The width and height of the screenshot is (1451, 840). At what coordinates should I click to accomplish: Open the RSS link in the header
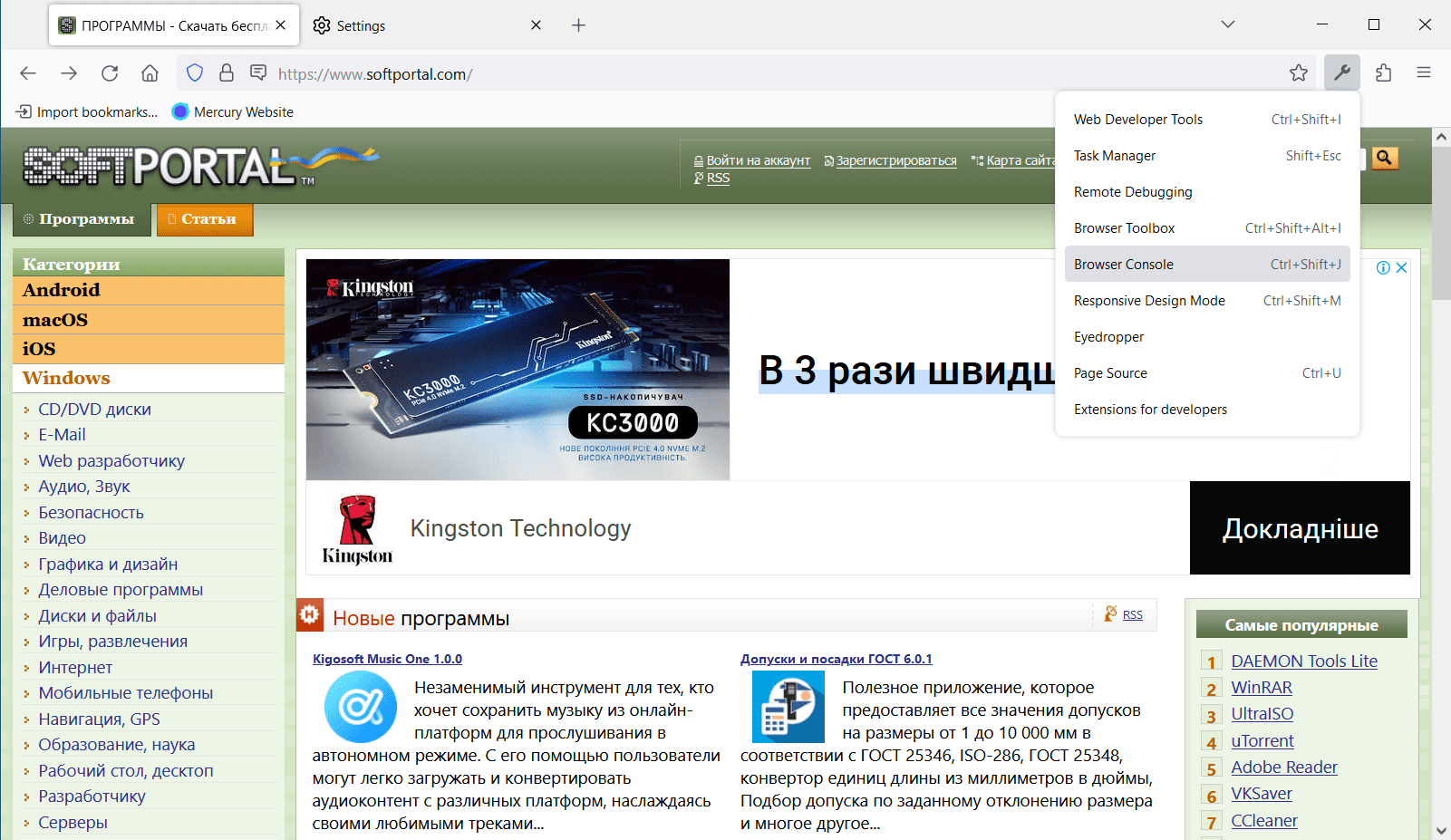(x=718, y=178)
